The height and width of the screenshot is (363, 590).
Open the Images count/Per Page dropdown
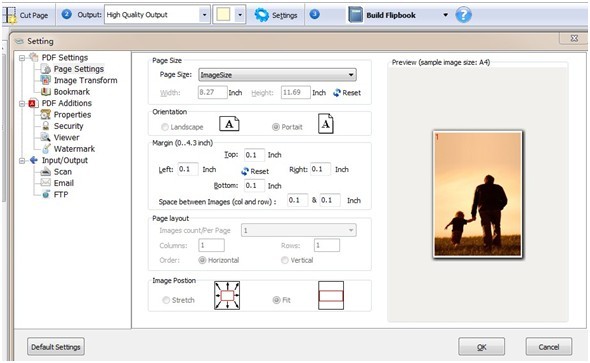tap(299, 230)
